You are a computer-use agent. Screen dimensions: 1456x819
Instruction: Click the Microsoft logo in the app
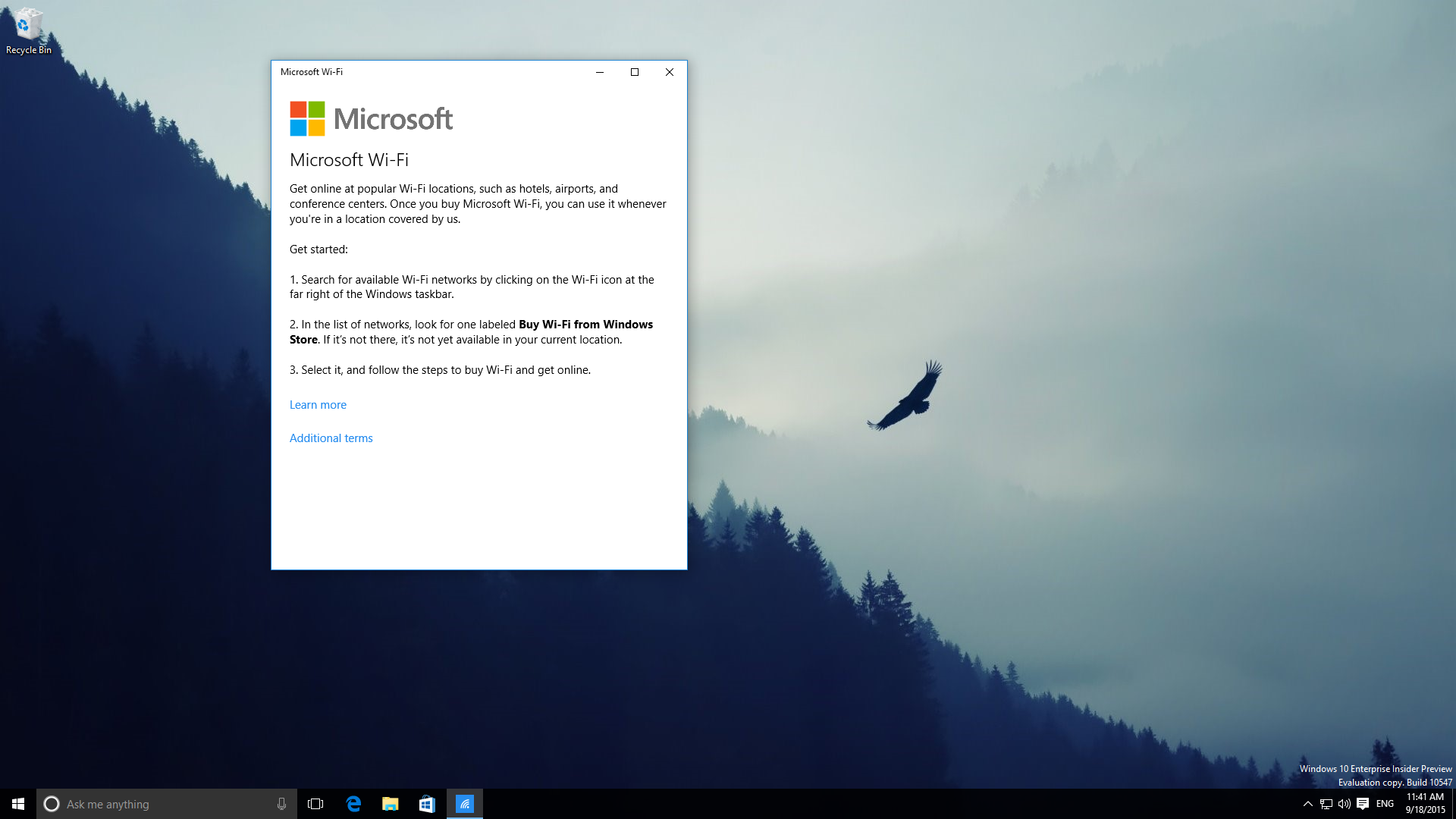[x=372, y=119]
